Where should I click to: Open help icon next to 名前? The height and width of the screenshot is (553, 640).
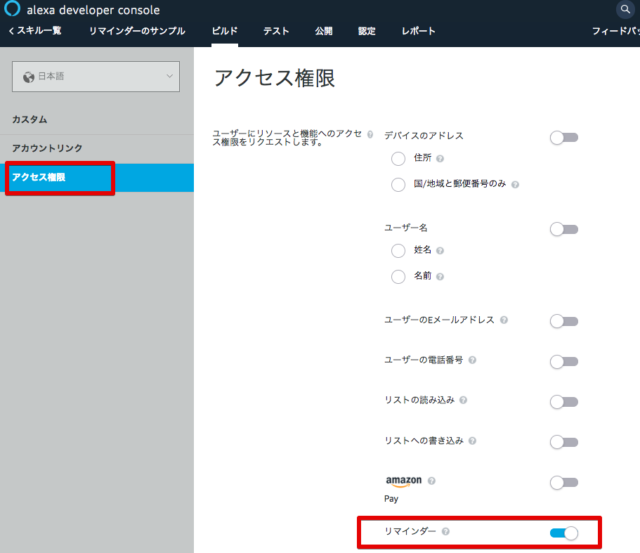440,276
